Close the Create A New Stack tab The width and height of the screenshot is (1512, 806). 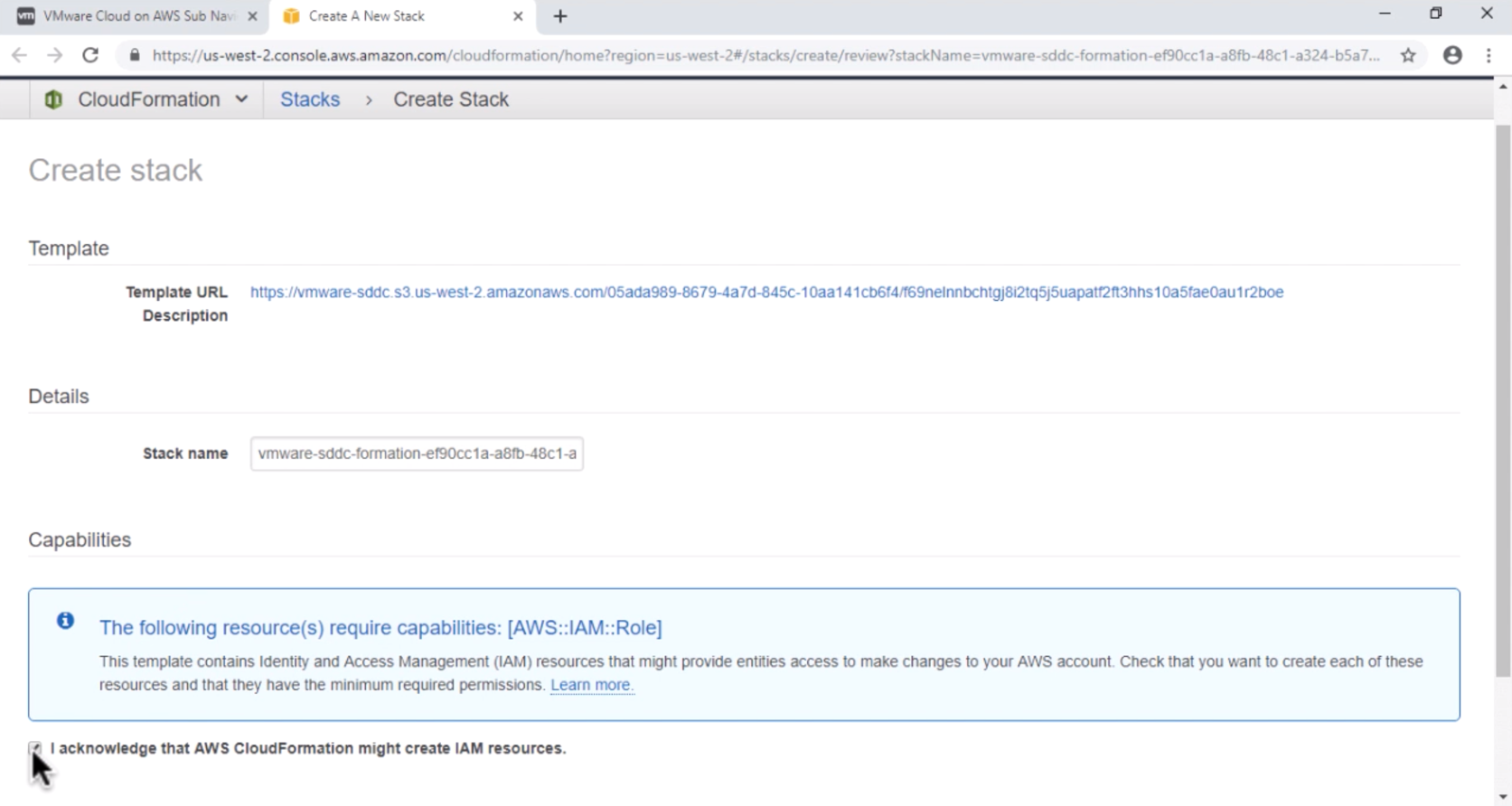(x=518, y=16)
